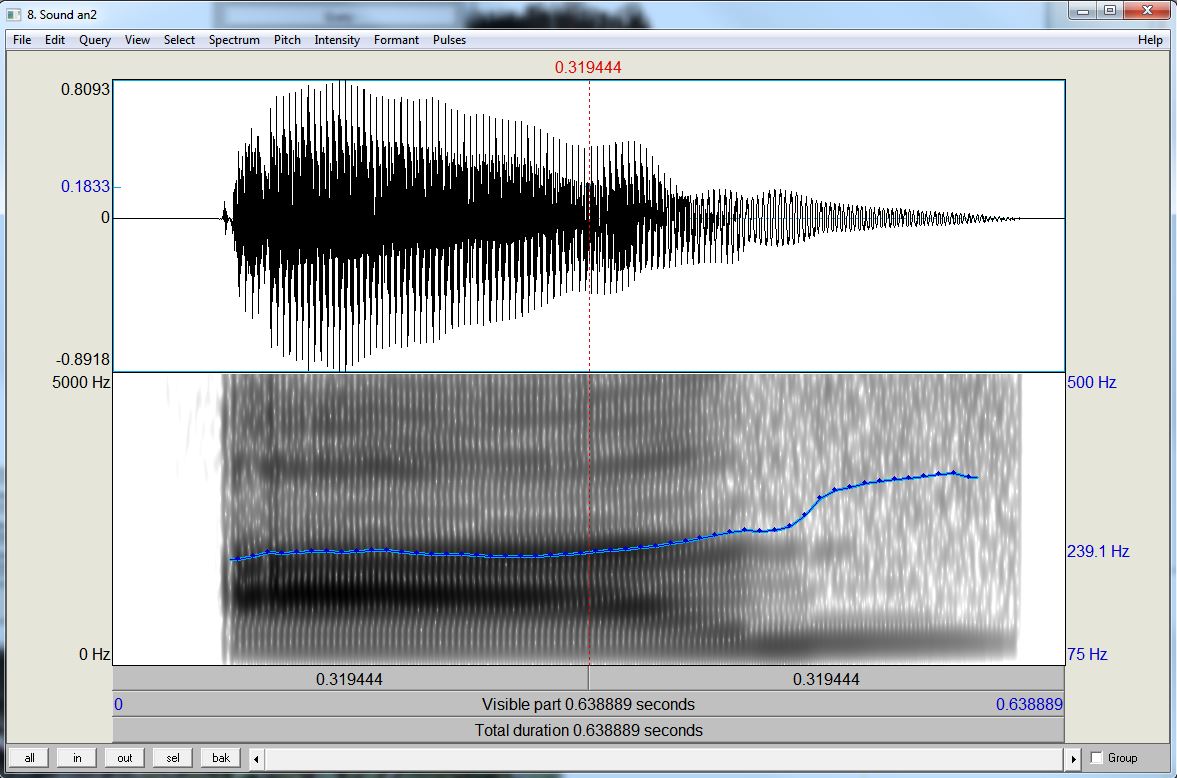Click the 500 Hz pitch ceiling label

(1091, 382)
